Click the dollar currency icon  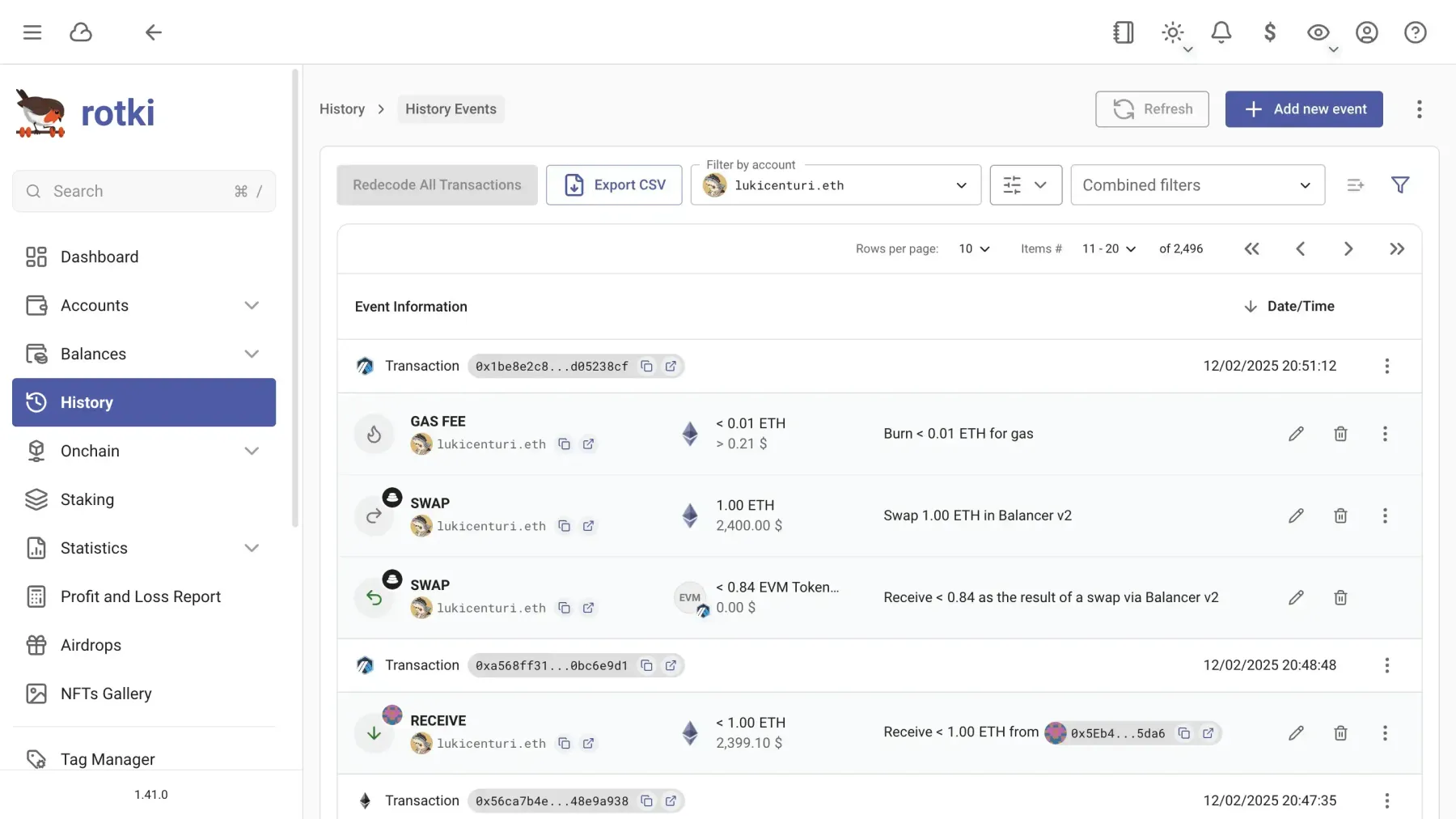coord(1270,32)
